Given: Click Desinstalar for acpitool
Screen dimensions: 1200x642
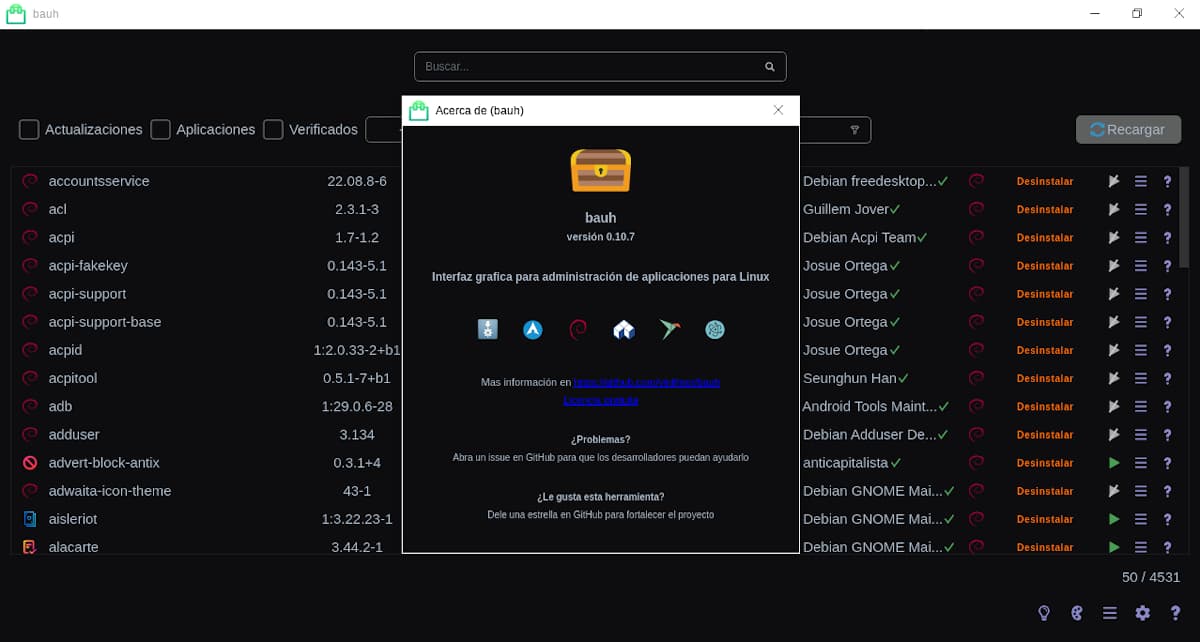Looking at the screenshot, I should point(1045,378).
